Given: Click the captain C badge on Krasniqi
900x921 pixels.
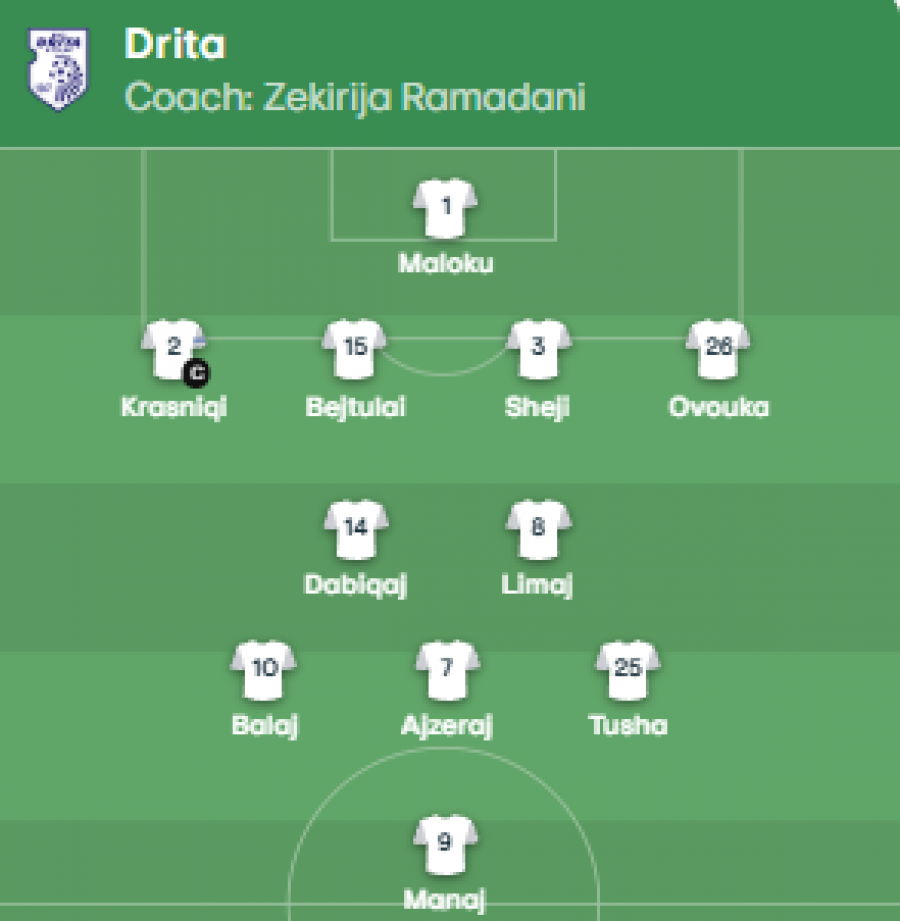Looking at the screenshot, I should [196, 372].
